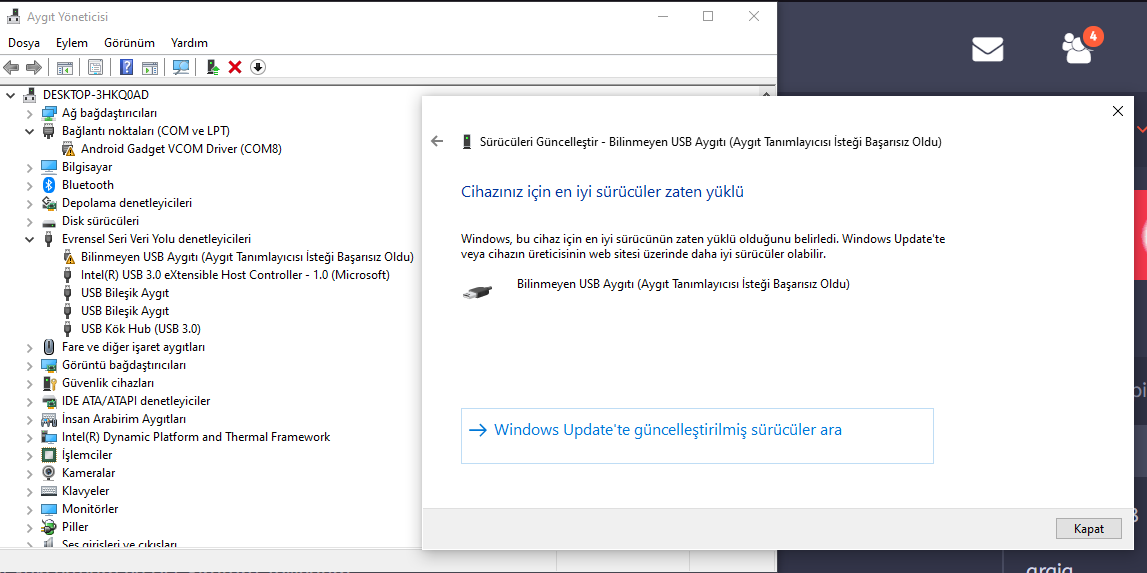The width and height of the screenshot is (1147, 573).
Task: Click the Güvenlik cihazları key icon
Action: [49, 383]
